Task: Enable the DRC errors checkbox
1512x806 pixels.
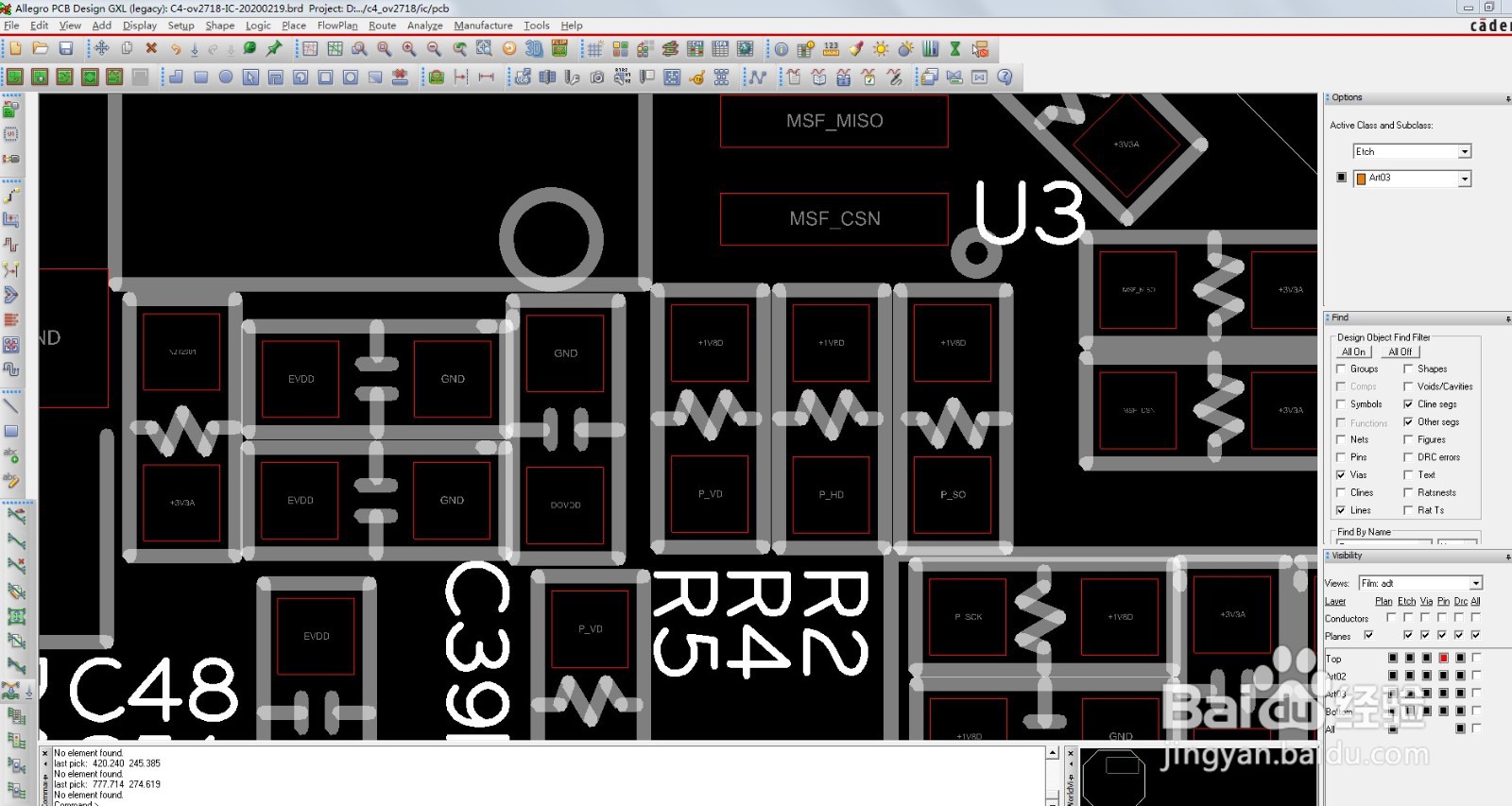Action: [1408, 456]
